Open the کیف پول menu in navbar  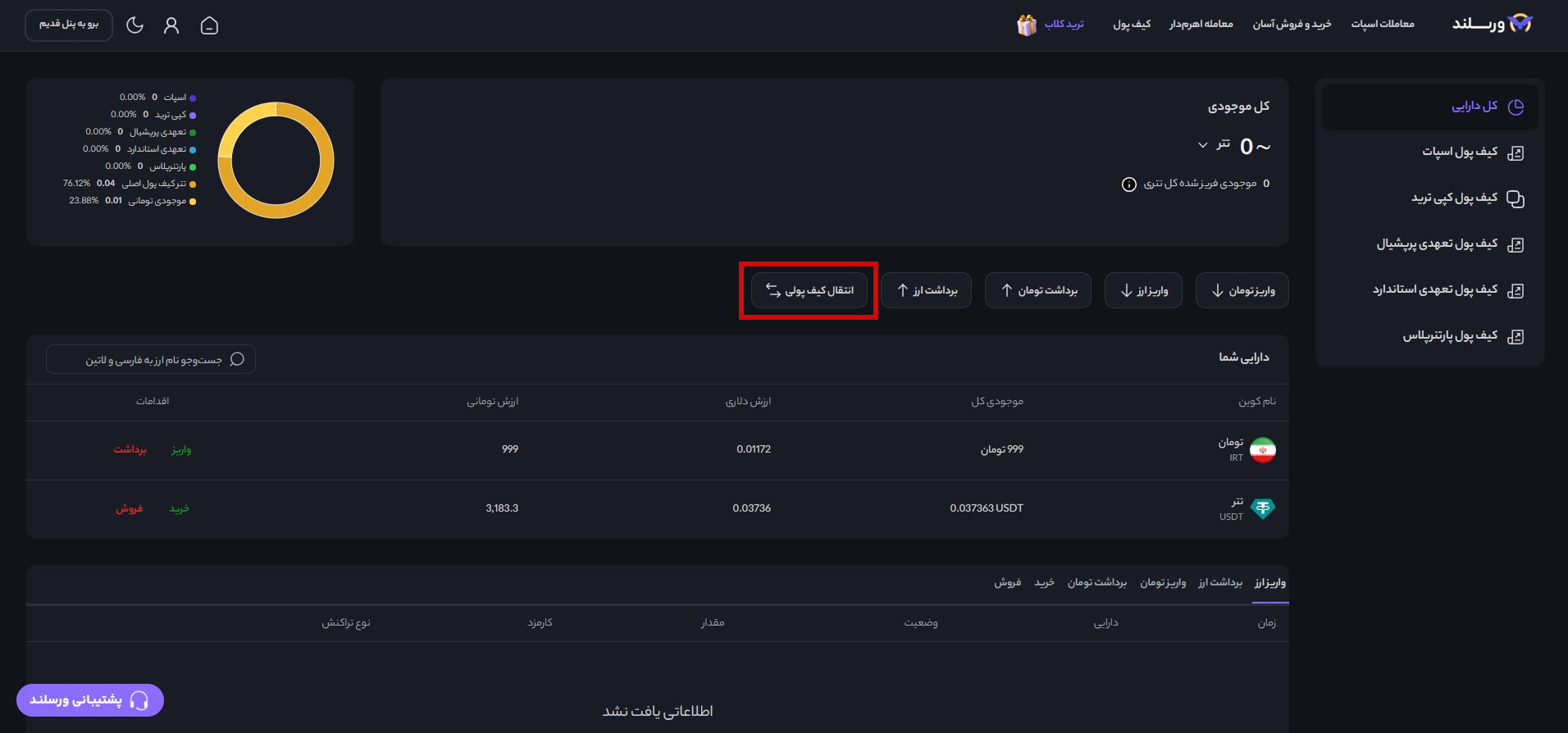pyautogui.click(x=1132, y=25)
